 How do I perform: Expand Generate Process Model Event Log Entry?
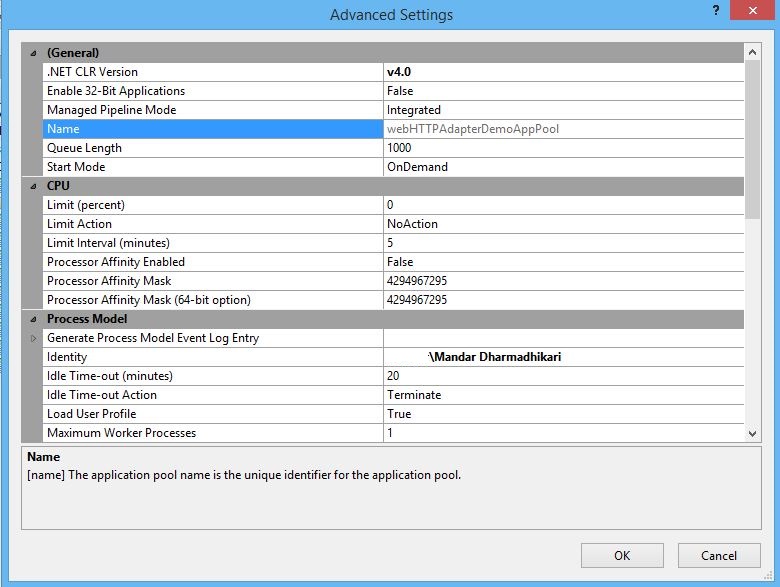(x=33, y=338)
